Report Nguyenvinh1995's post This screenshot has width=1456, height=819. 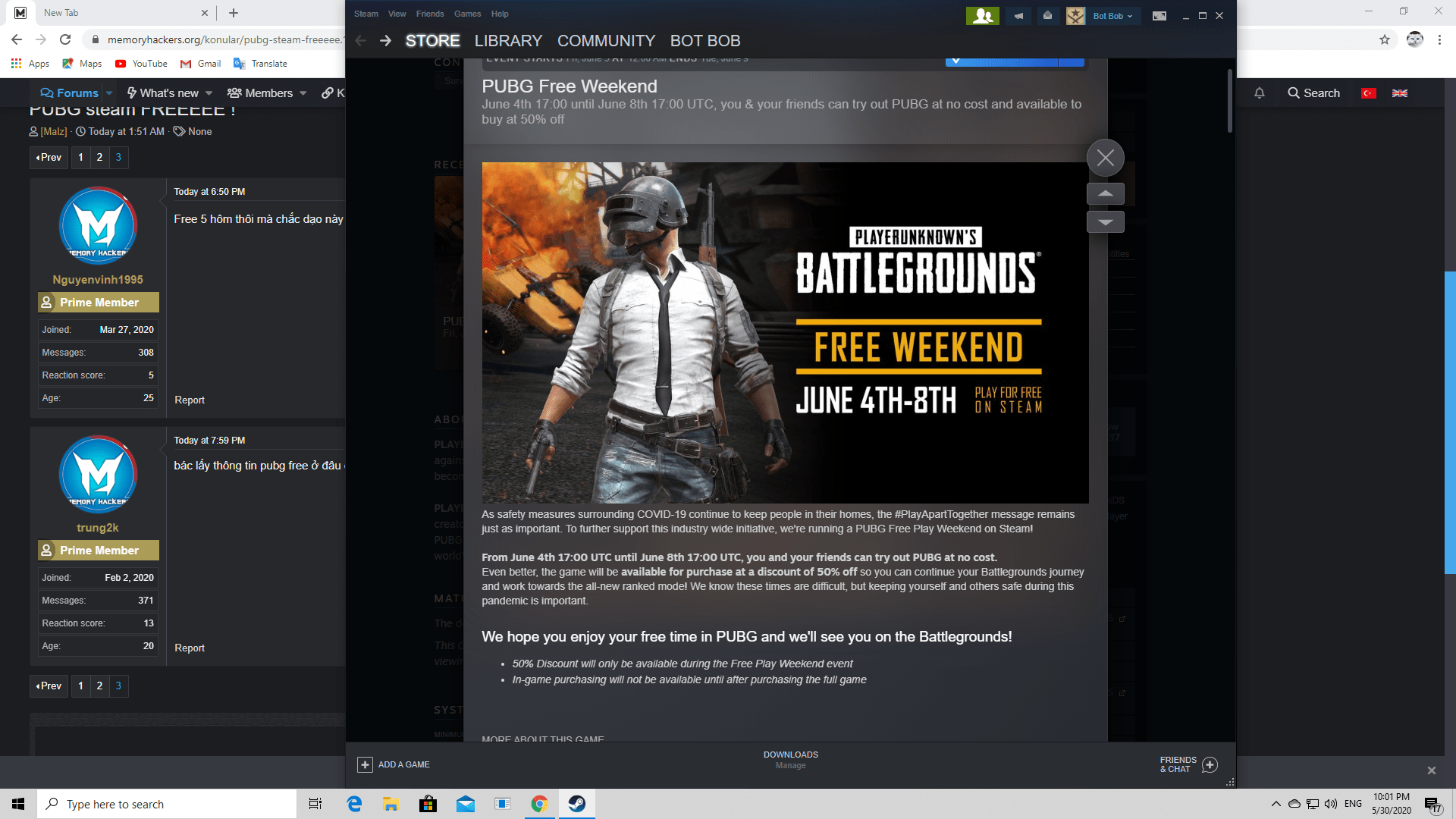click(x=190, y=400)
